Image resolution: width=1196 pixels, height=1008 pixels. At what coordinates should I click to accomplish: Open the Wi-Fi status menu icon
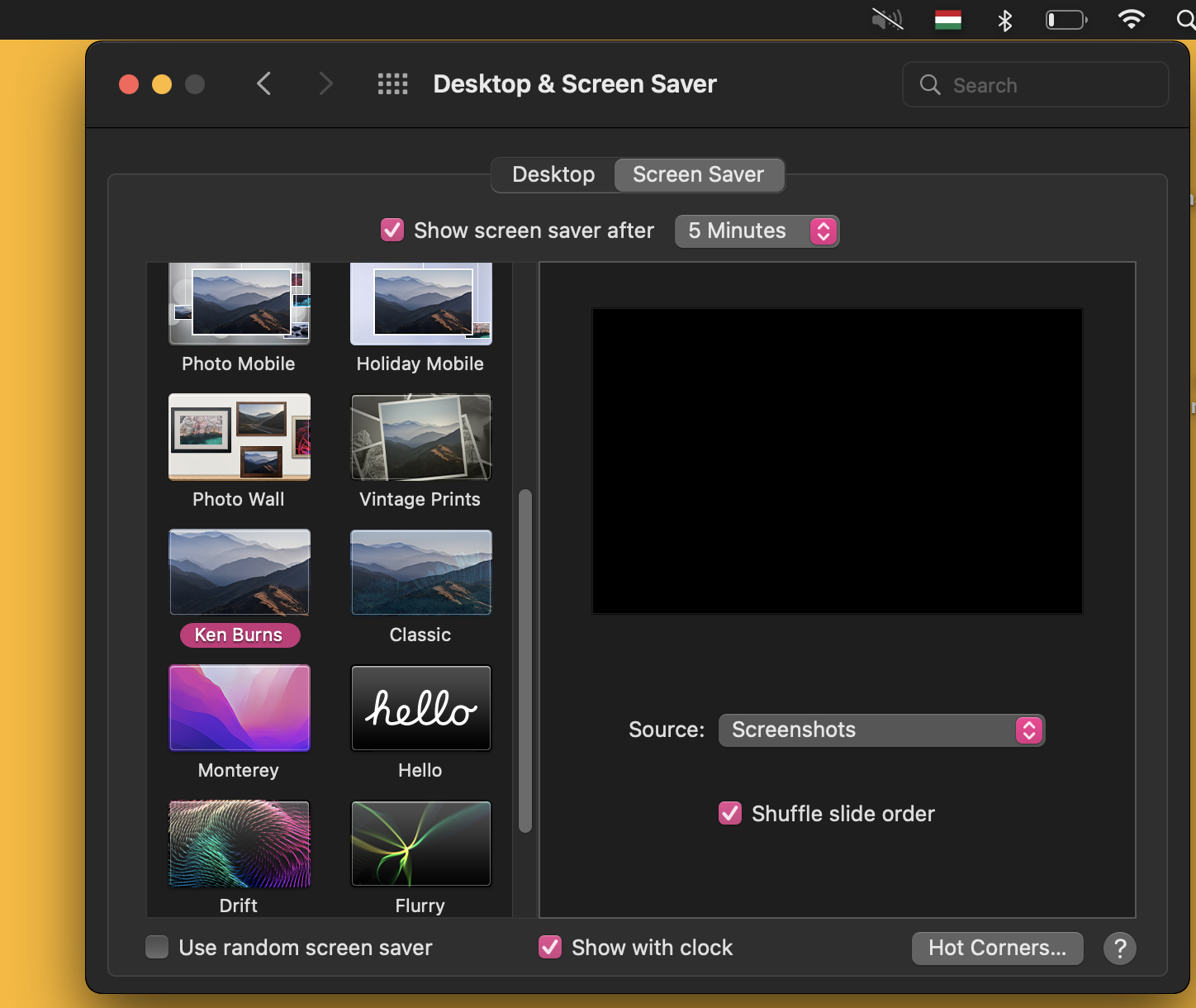[1130, 20]
